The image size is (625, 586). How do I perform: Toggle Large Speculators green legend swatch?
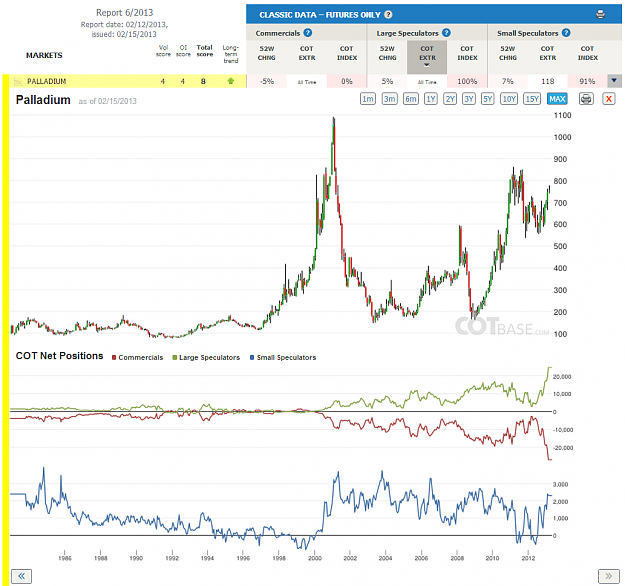click(x=175, y=358)
